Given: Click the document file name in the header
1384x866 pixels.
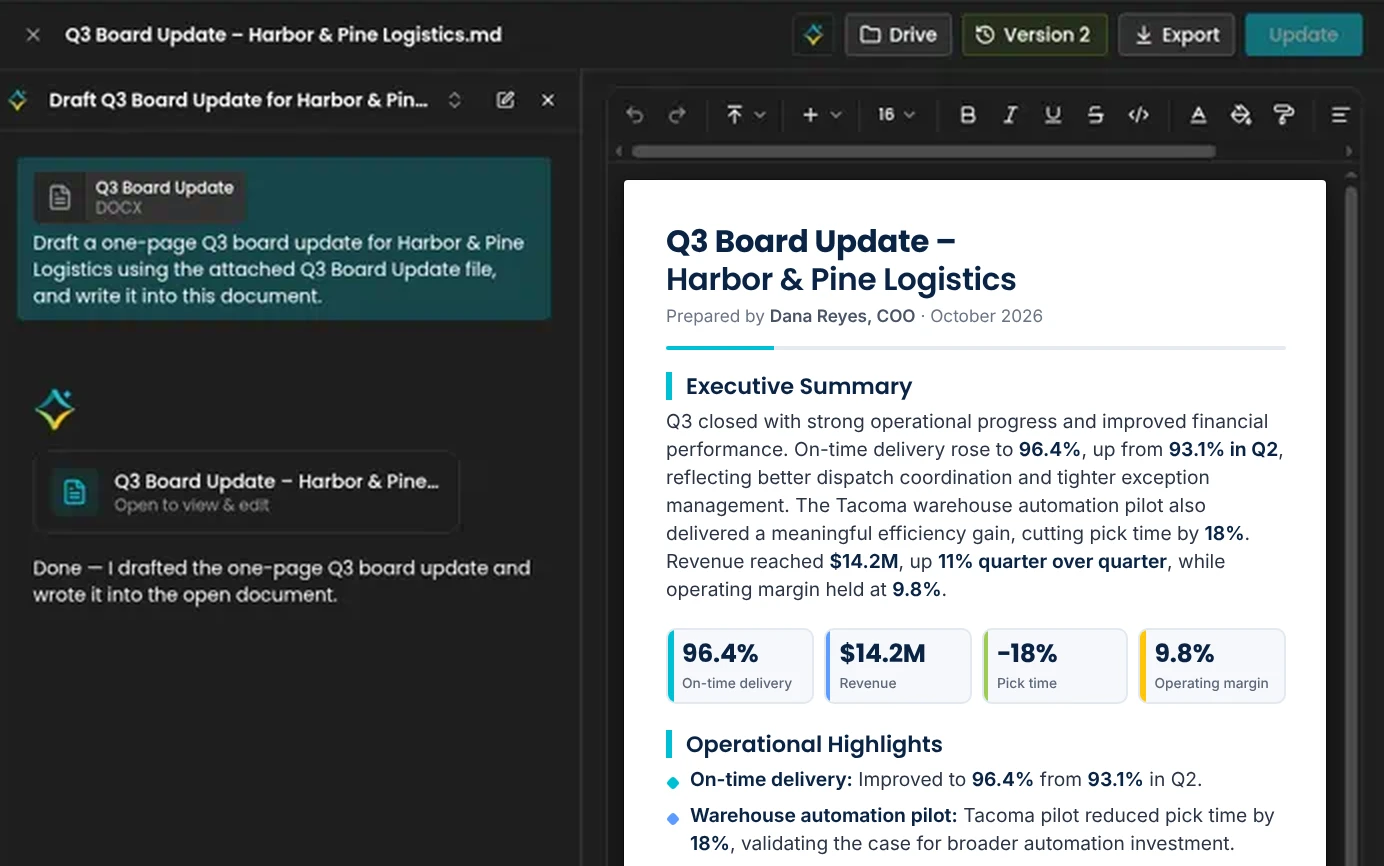Looking at the screenshot, I should (284, 35).
